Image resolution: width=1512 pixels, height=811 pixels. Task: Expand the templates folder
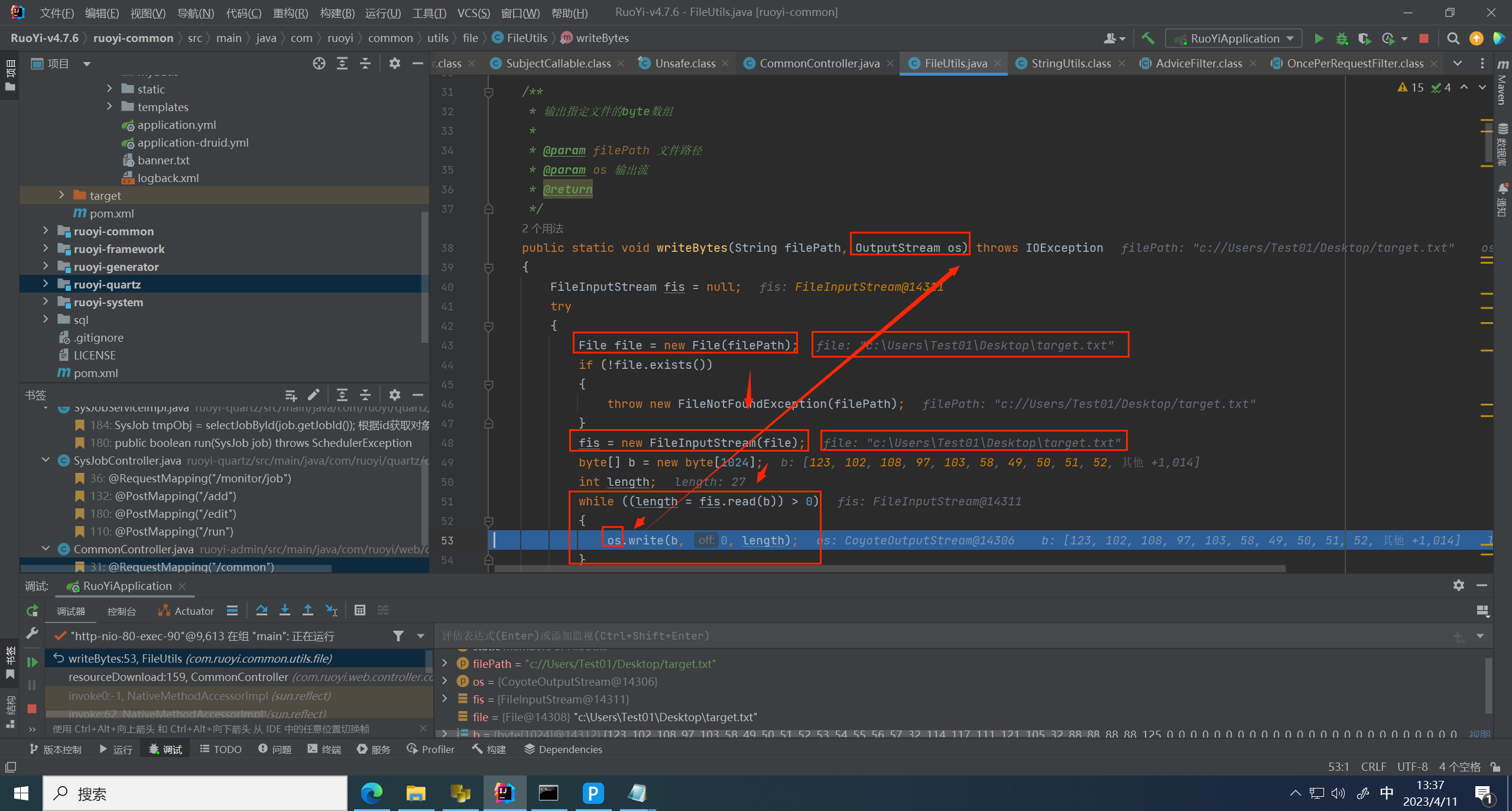click(110, 106)
